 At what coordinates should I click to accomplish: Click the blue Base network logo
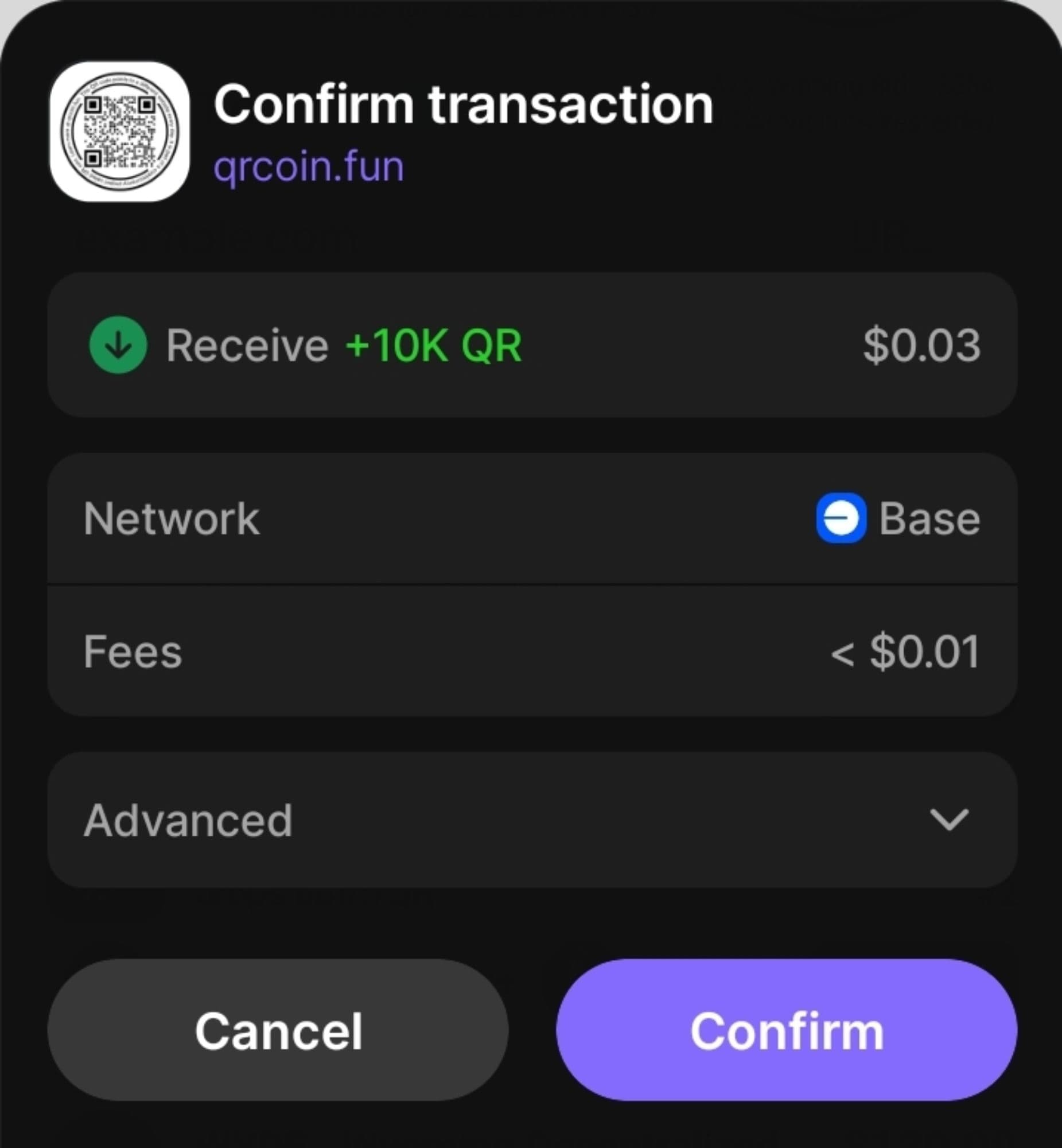click(x=841, y=518)
